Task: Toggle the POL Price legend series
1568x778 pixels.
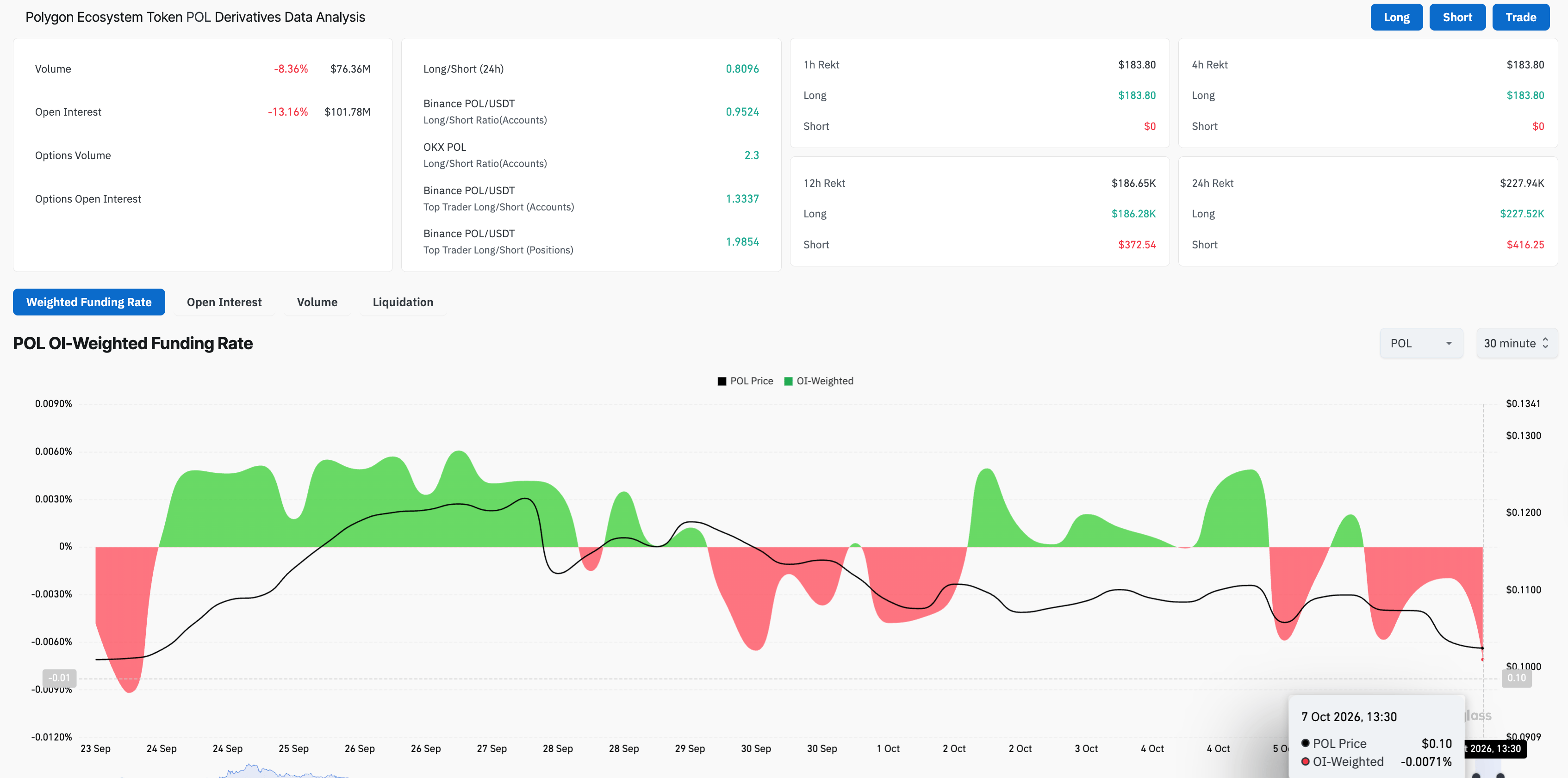Action: [745, 381]
